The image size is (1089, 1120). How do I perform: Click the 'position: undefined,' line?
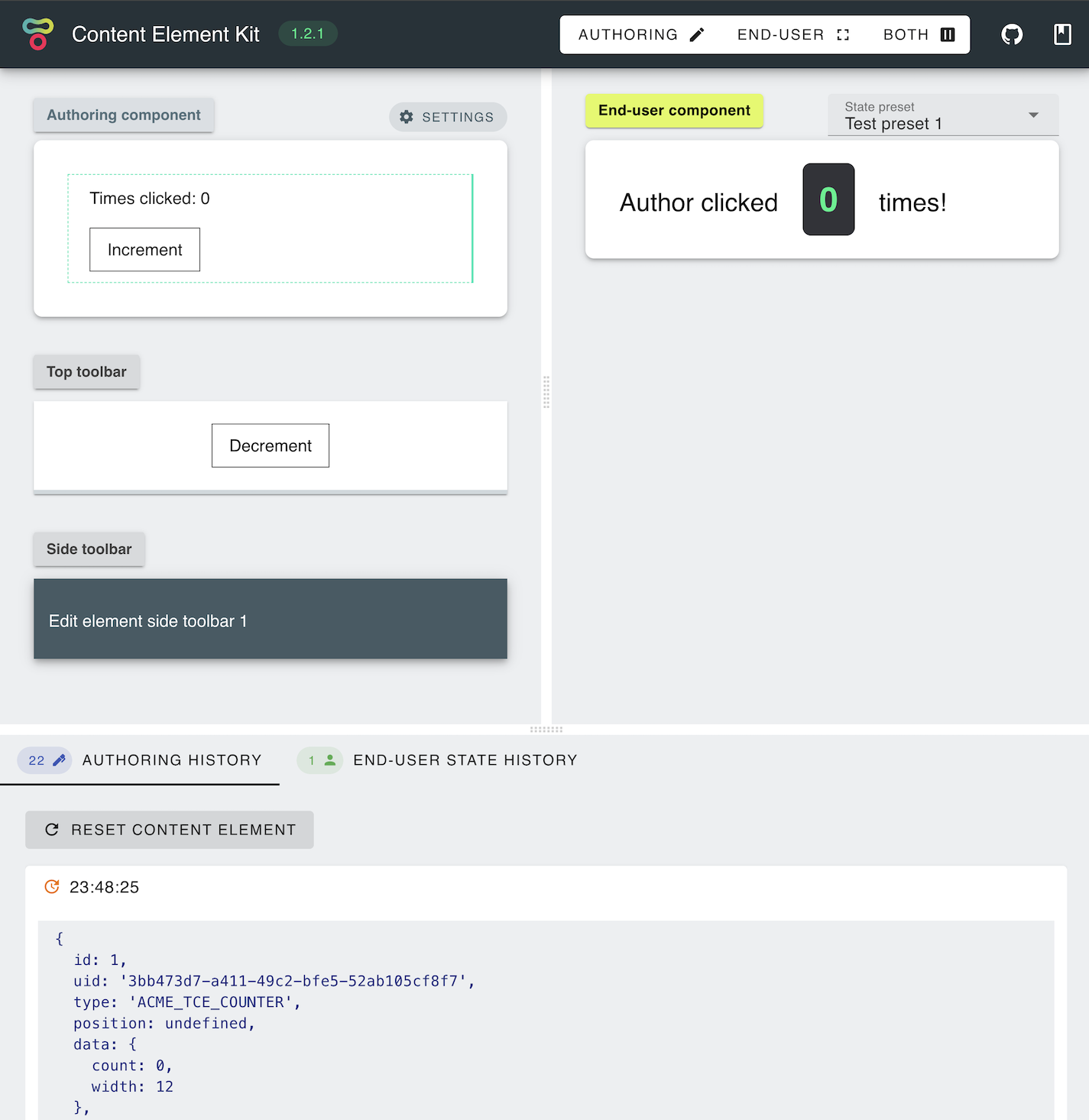pyautogui.click(x=164, y=1023)
